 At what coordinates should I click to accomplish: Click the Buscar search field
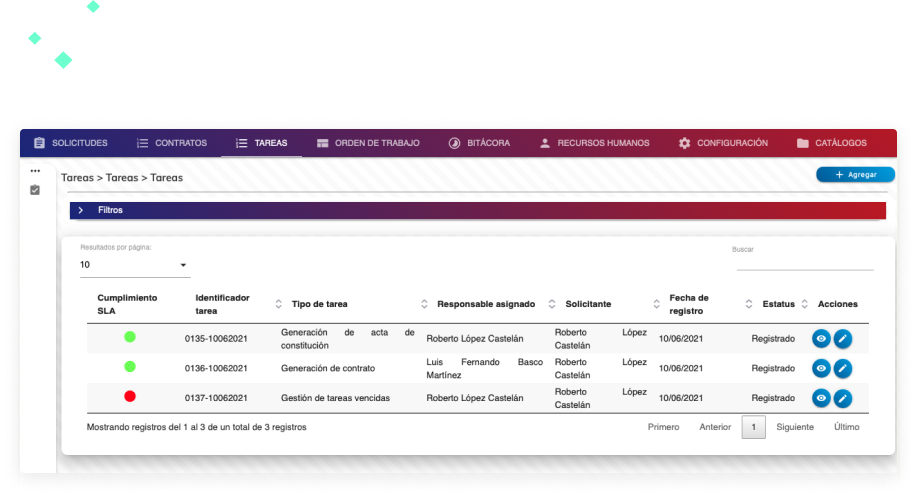click(804, 263)
